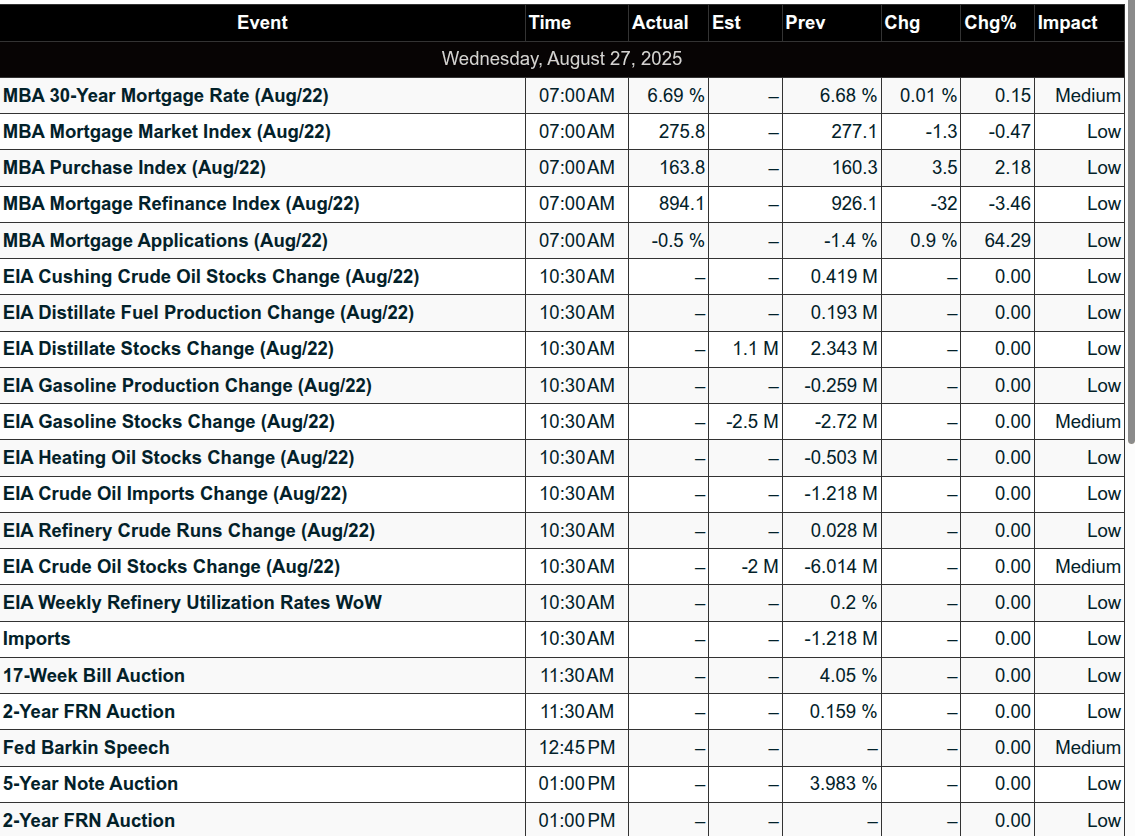Click the 0.419 M previous value
Viewport: 1135px width, 836px height.
point(843,276)
